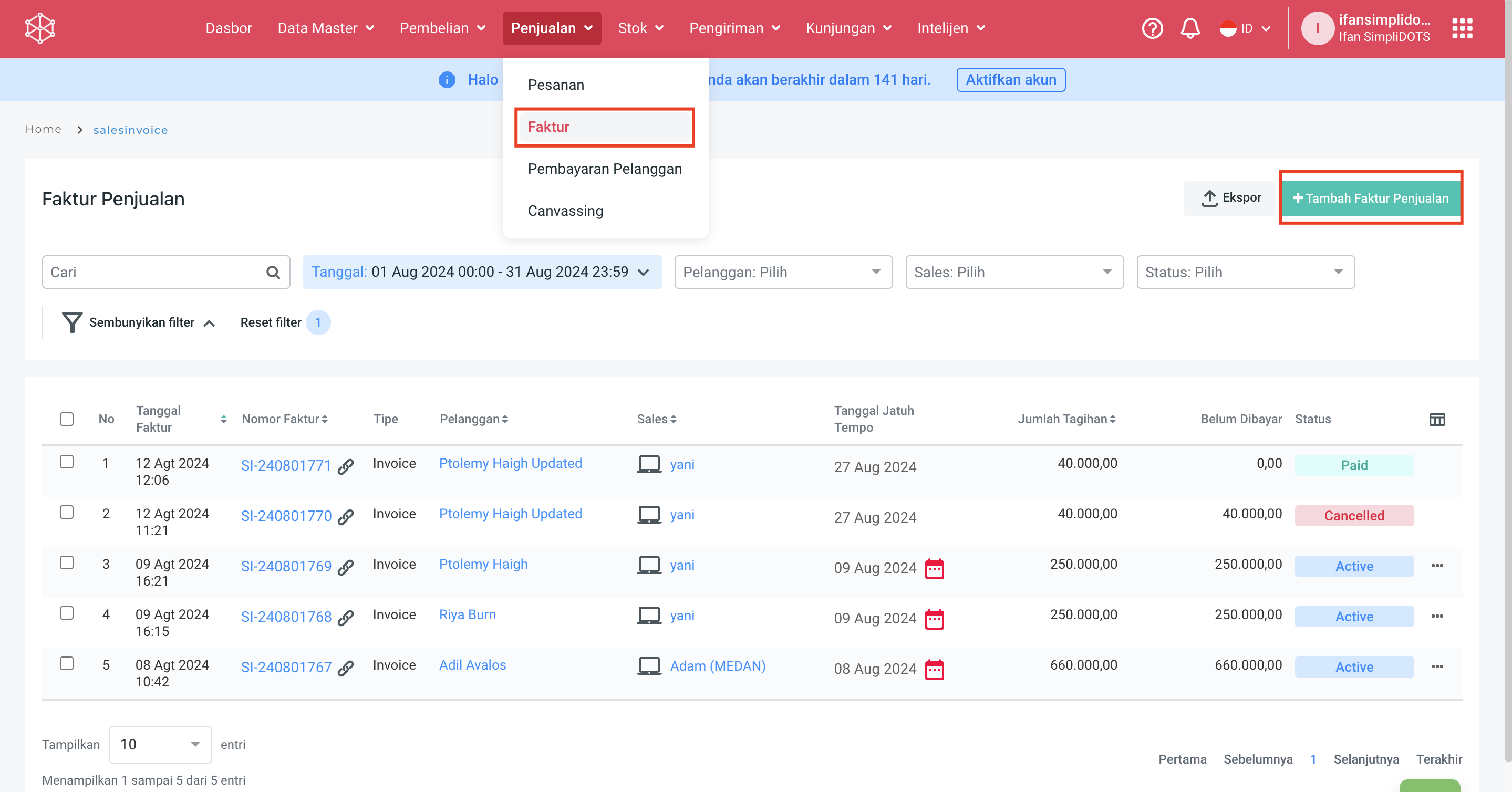Click the SimpliDOTS logo icon

tap(40, 28)
